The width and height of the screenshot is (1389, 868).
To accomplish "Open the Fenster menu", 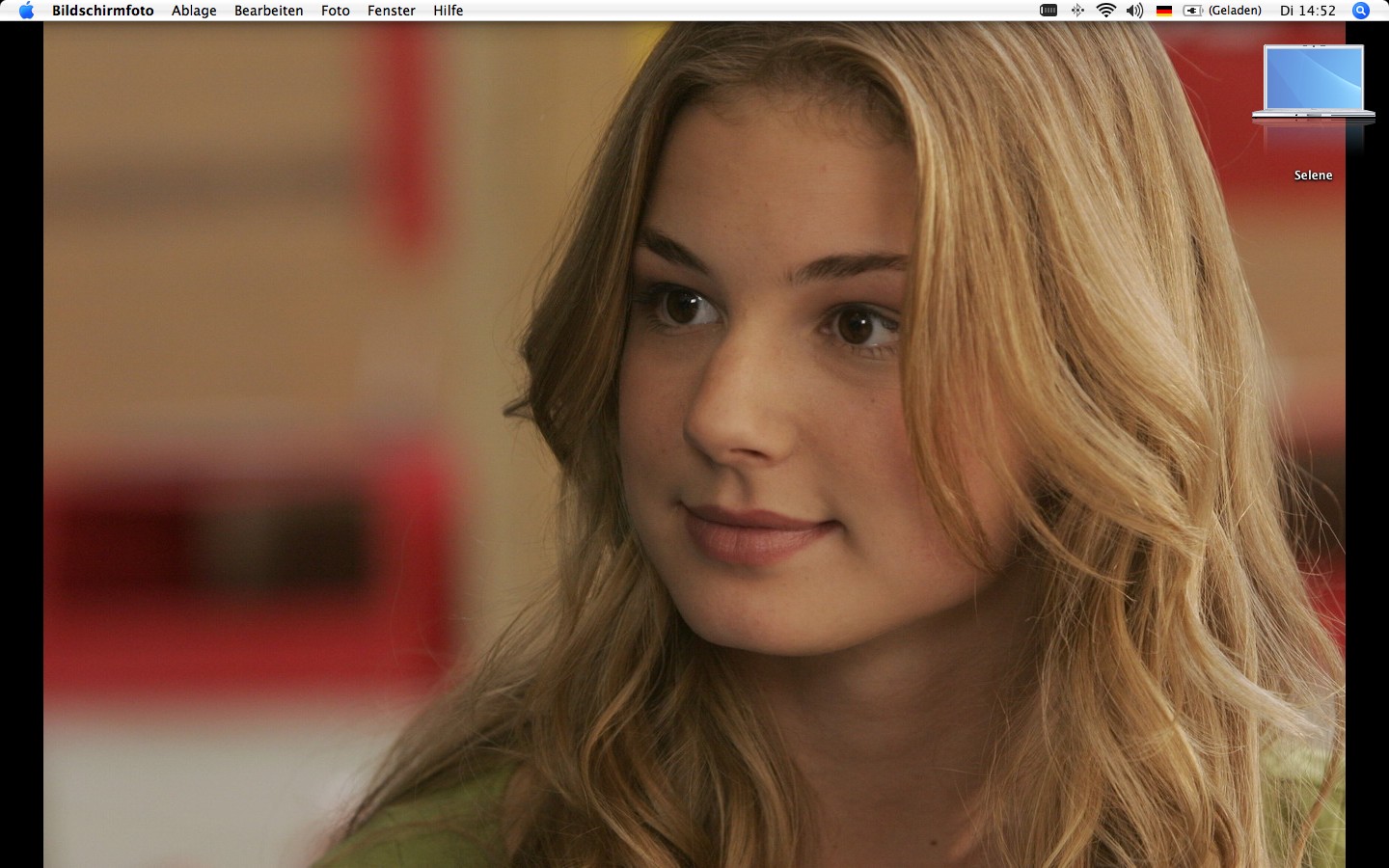I will click(392, 11).
